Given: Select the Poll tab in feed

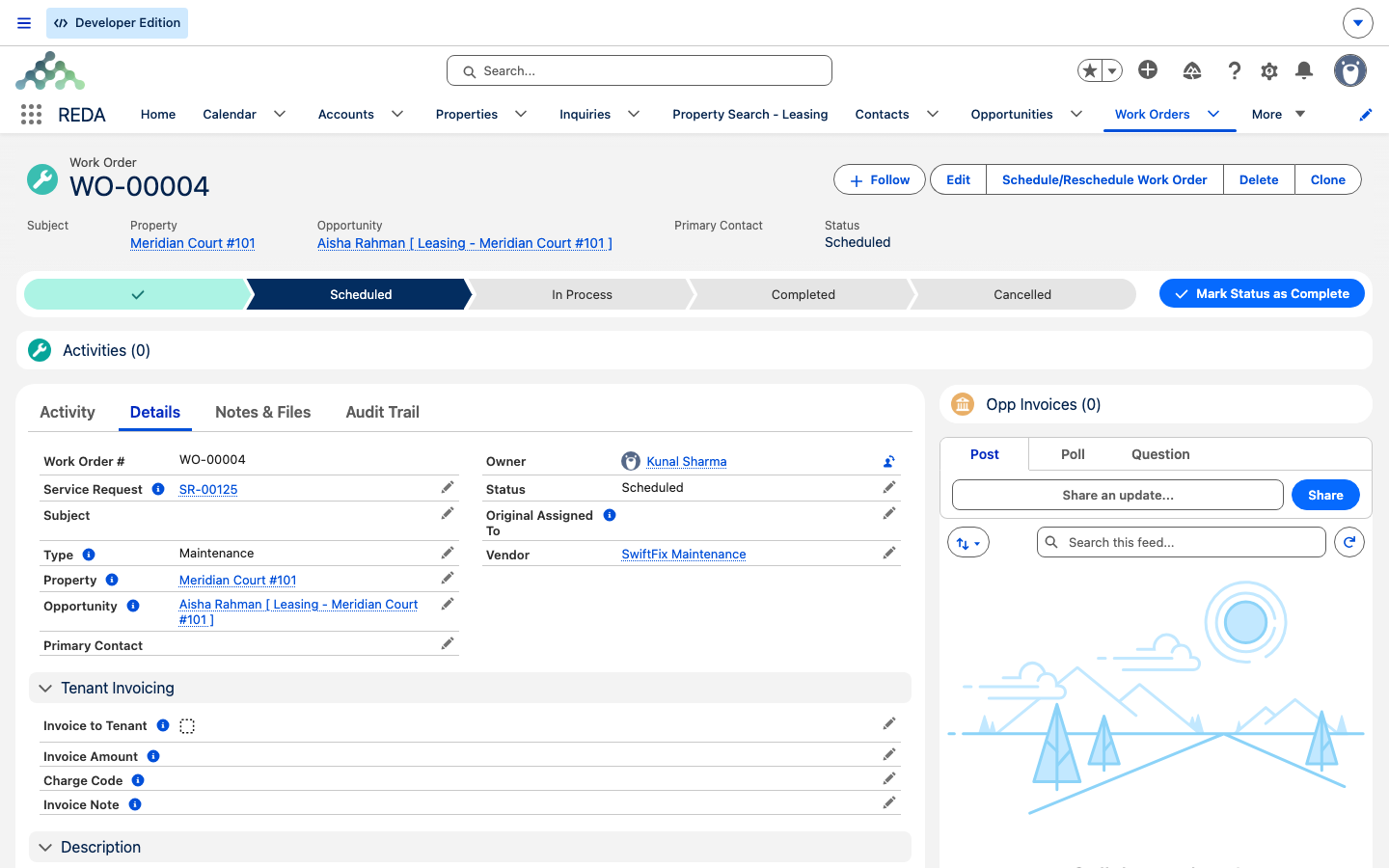Looking at the screenshot, I should [x=1073, y=454].
